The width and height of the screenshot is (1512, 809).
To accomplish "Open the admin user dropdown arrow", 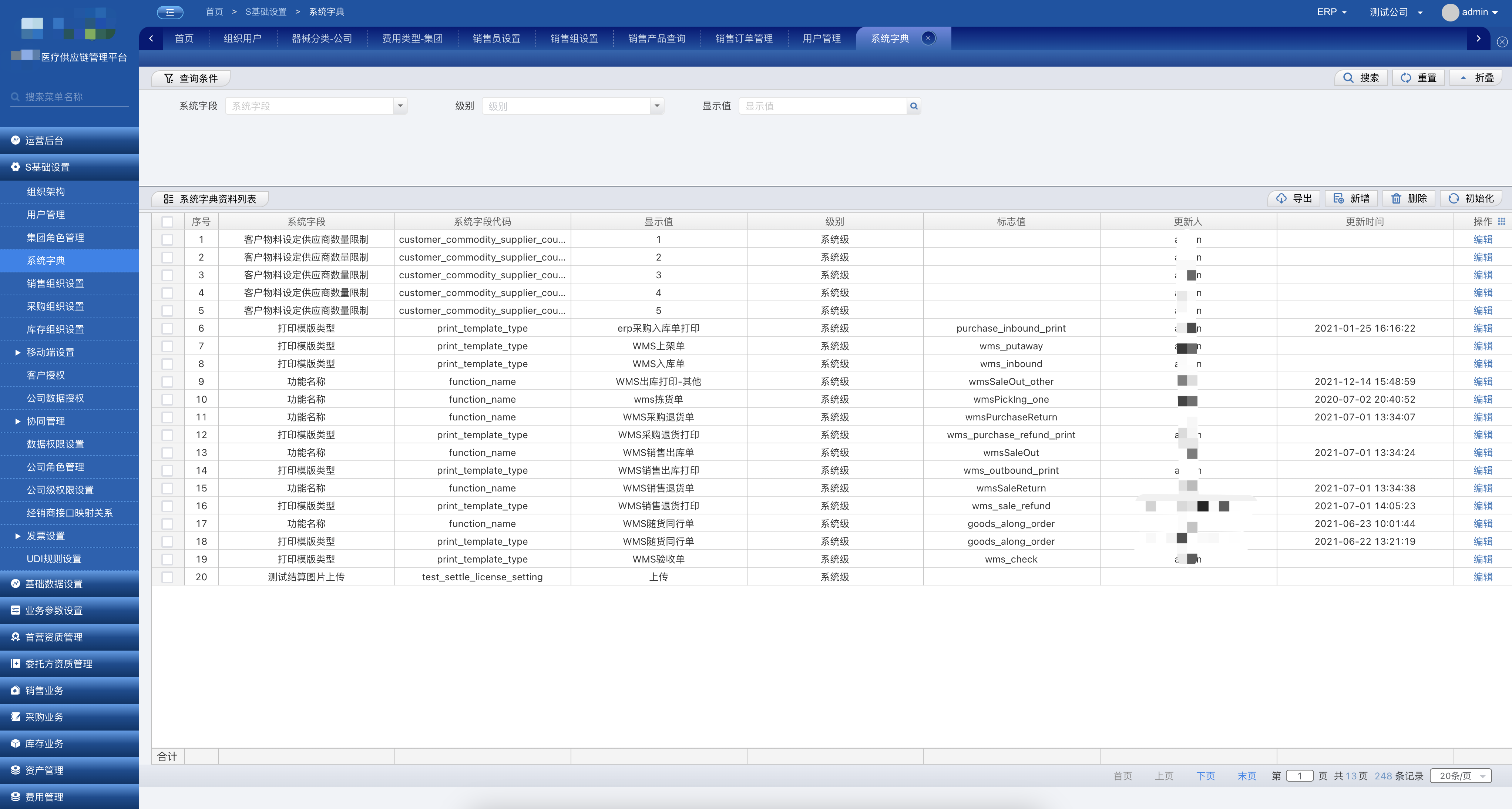I will [x=1495, y=12].
